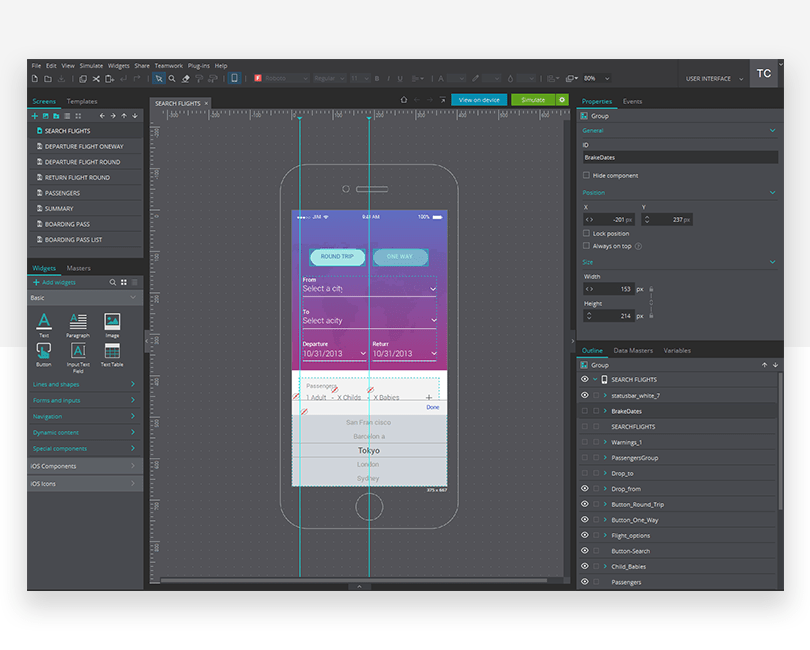The width and height of the screenshot is (810, 650).
Task: Select the Button widget icon
Action: pyautogui.click(x=44, y=351)
